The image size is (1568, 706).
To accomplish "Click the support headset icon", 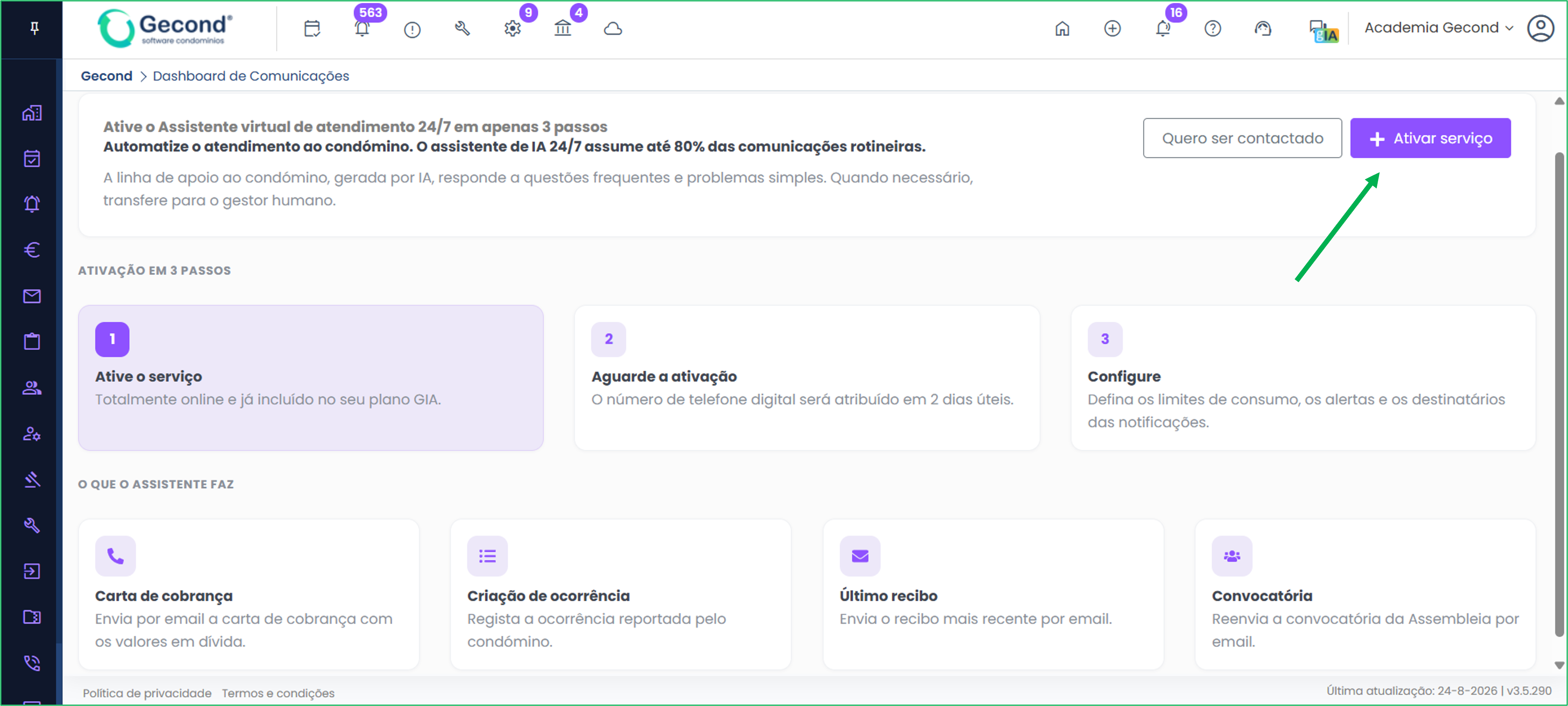I will coord(1263,28).
